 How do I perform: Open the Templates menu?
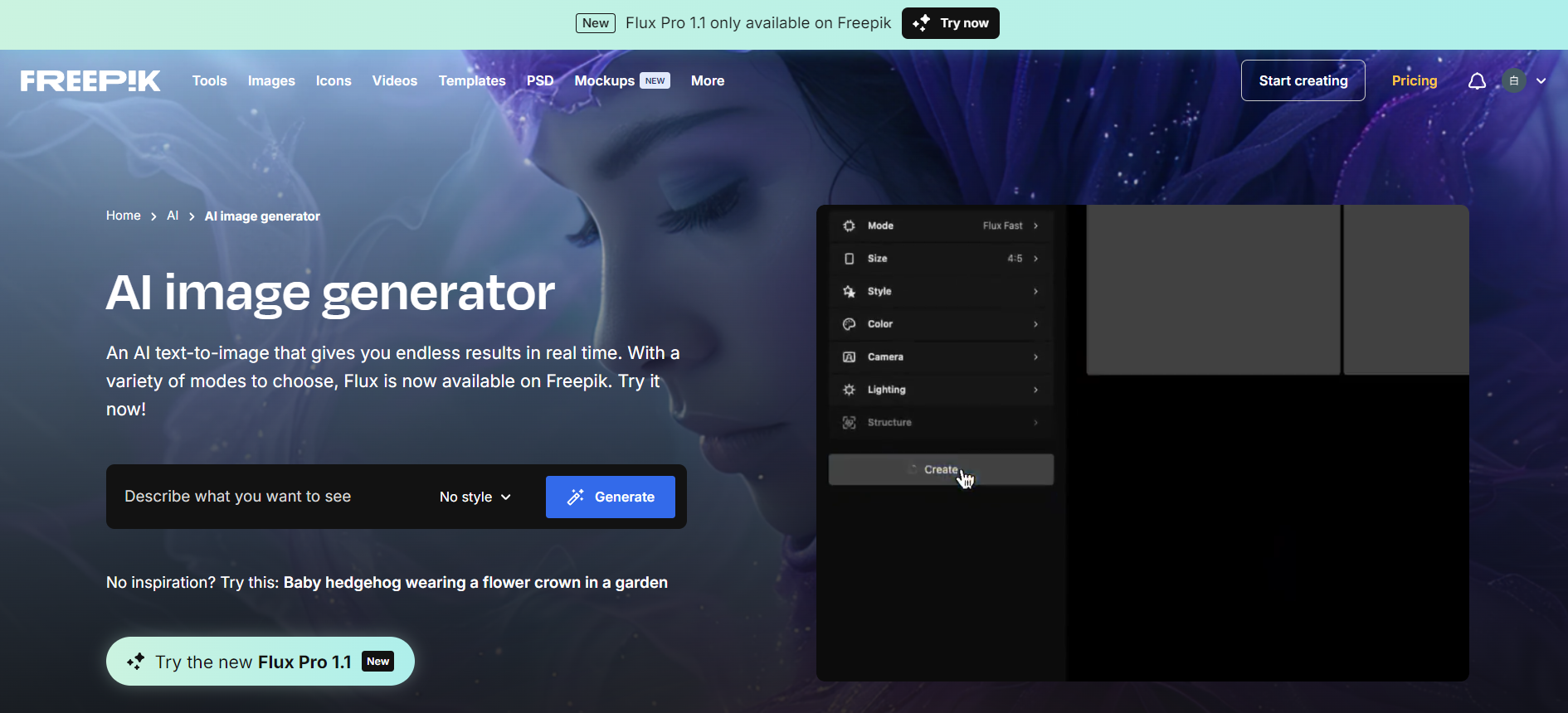click(x=472, y=80)
